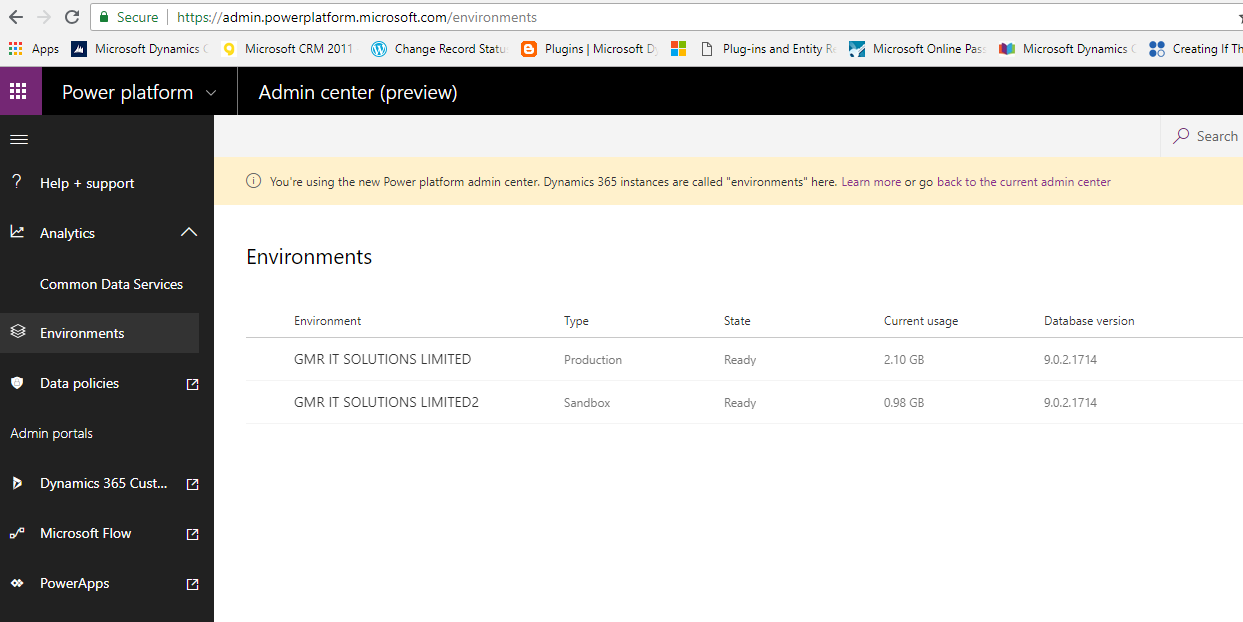Open Help + support from the sidebar
This screenshot has width=1243, height=622.
(x=88, y=183)
